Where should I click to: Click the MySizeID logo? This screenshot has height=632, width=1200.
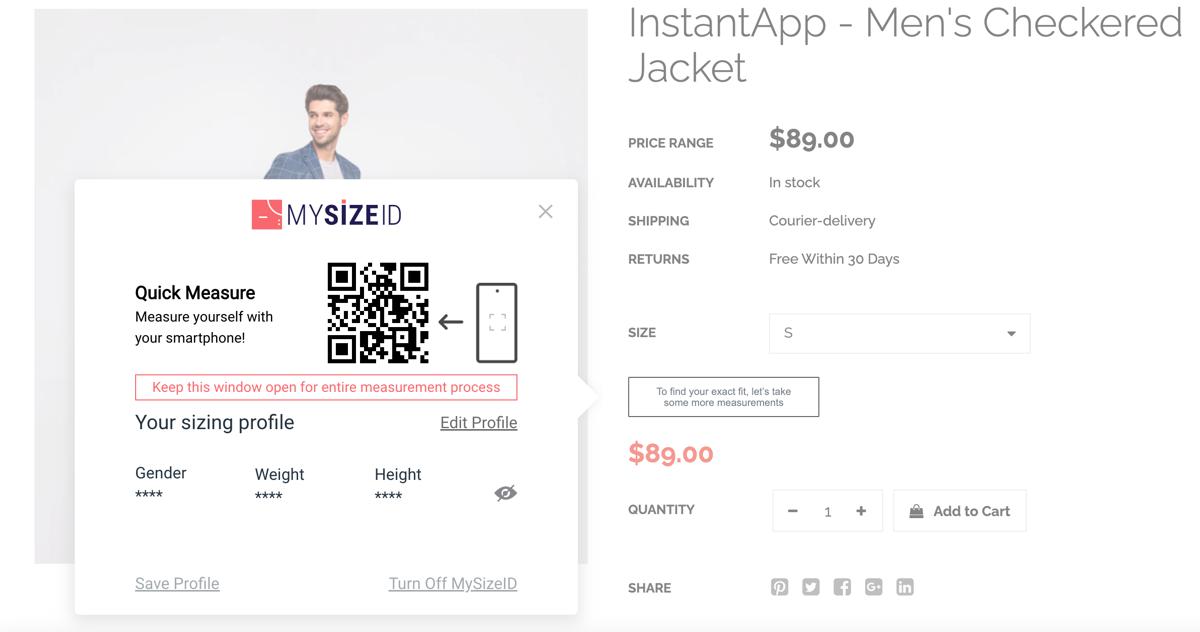pos(326,214)
